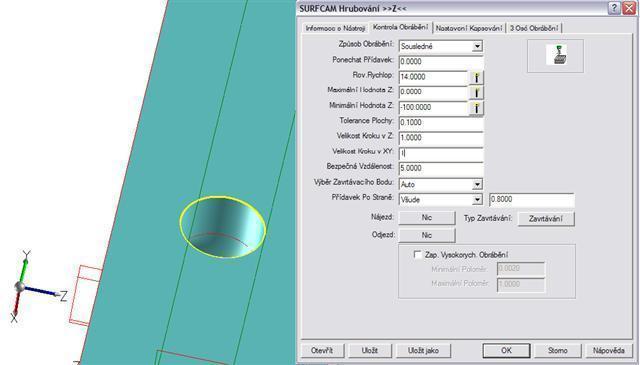Click the XYZ axis triad origin sphere

pyautogui.click(x=19, y=287)
